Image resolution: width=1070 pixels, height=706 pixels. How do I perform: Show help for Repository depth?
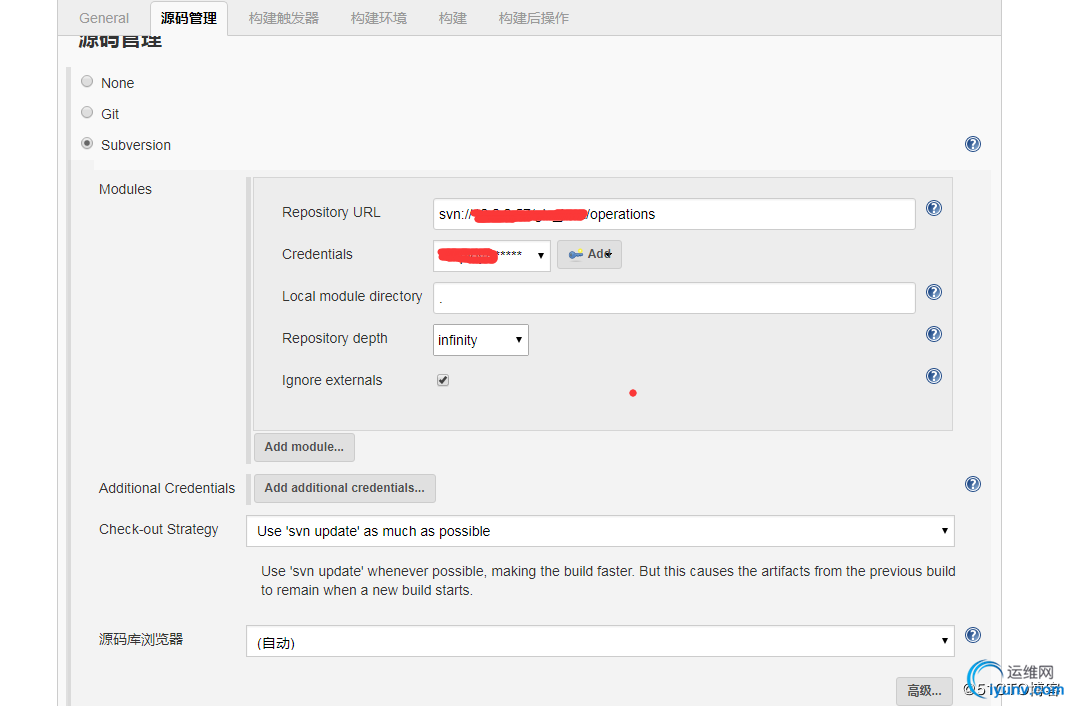pyautogui.click(x=934, y=334)
